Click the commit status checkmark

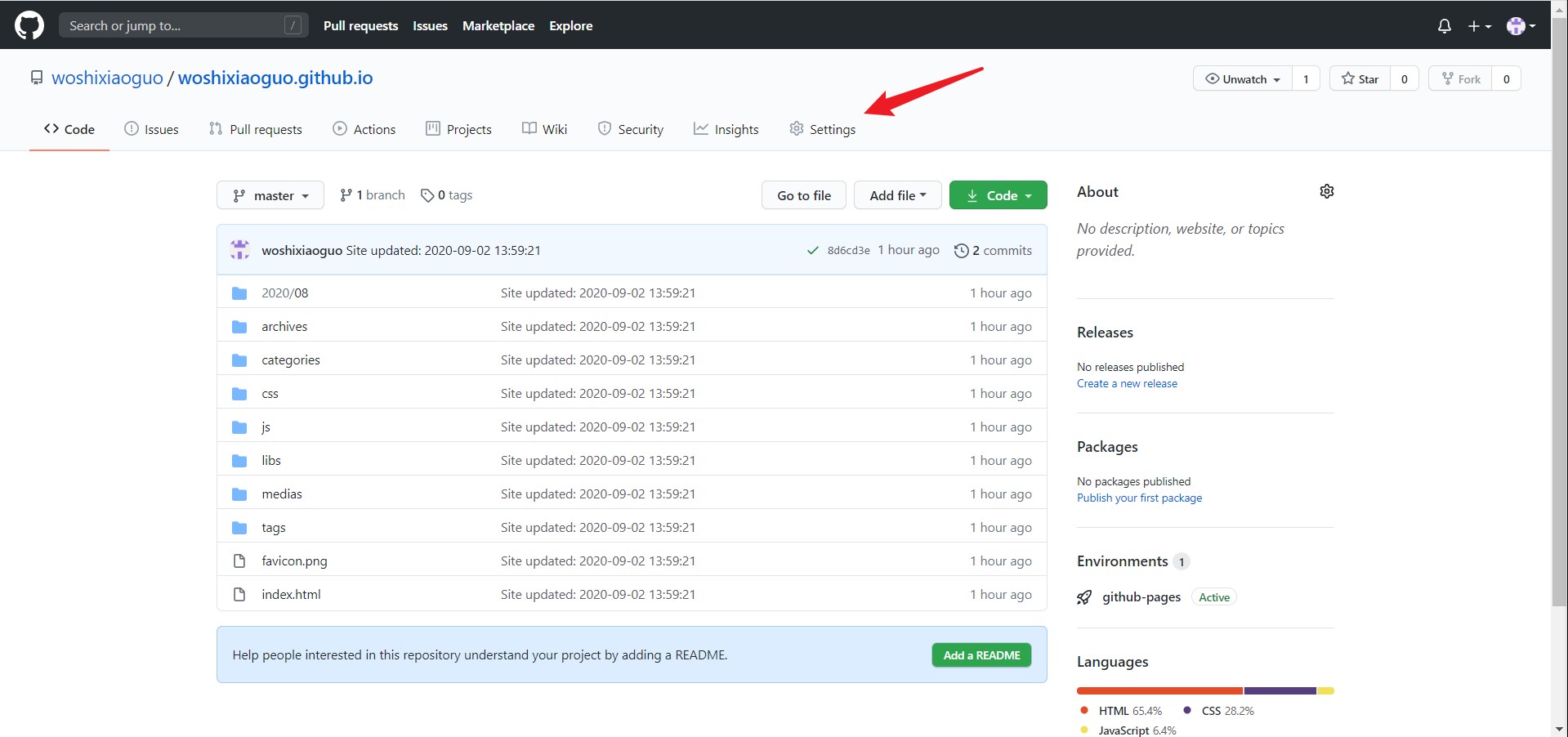coord(812,251)
